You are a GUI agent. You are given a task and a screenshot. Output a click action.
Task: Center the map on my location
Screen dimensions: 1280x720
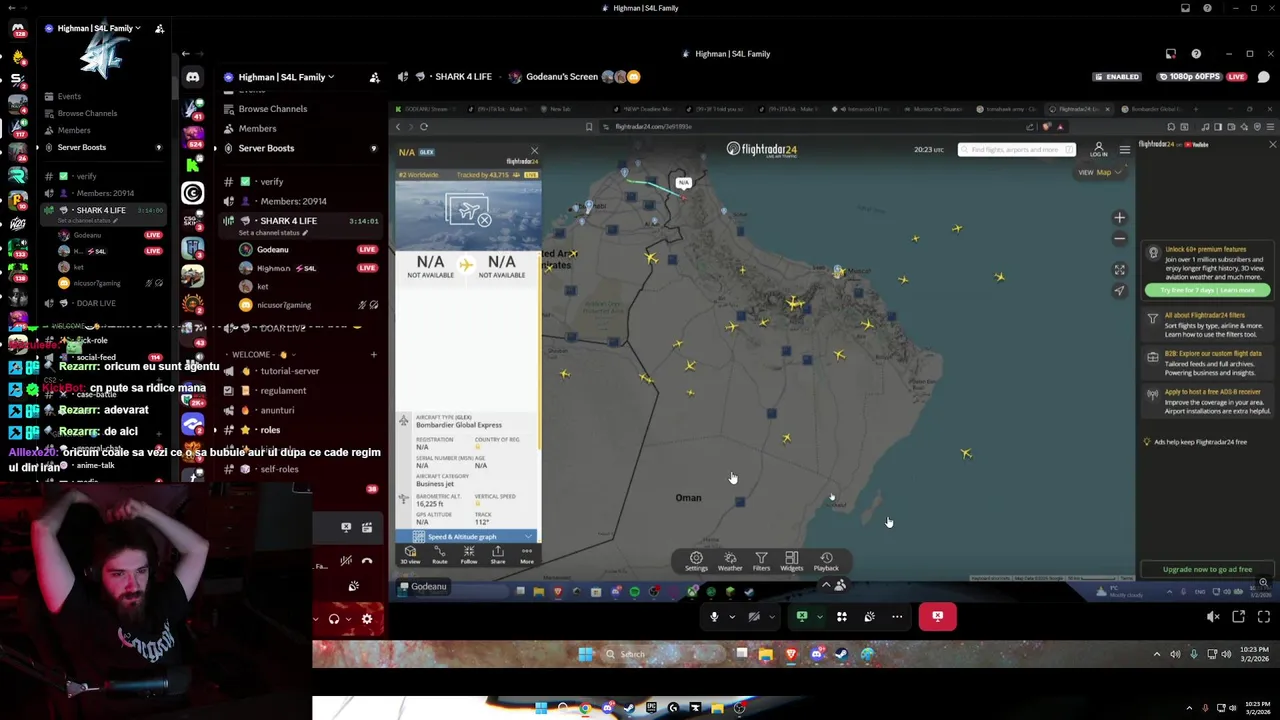(x=1120, y=291)
